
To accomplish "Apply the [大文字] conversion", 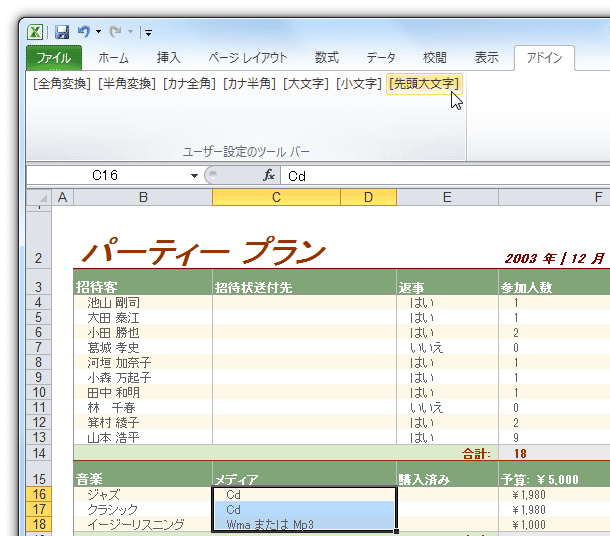I will 306,84.
